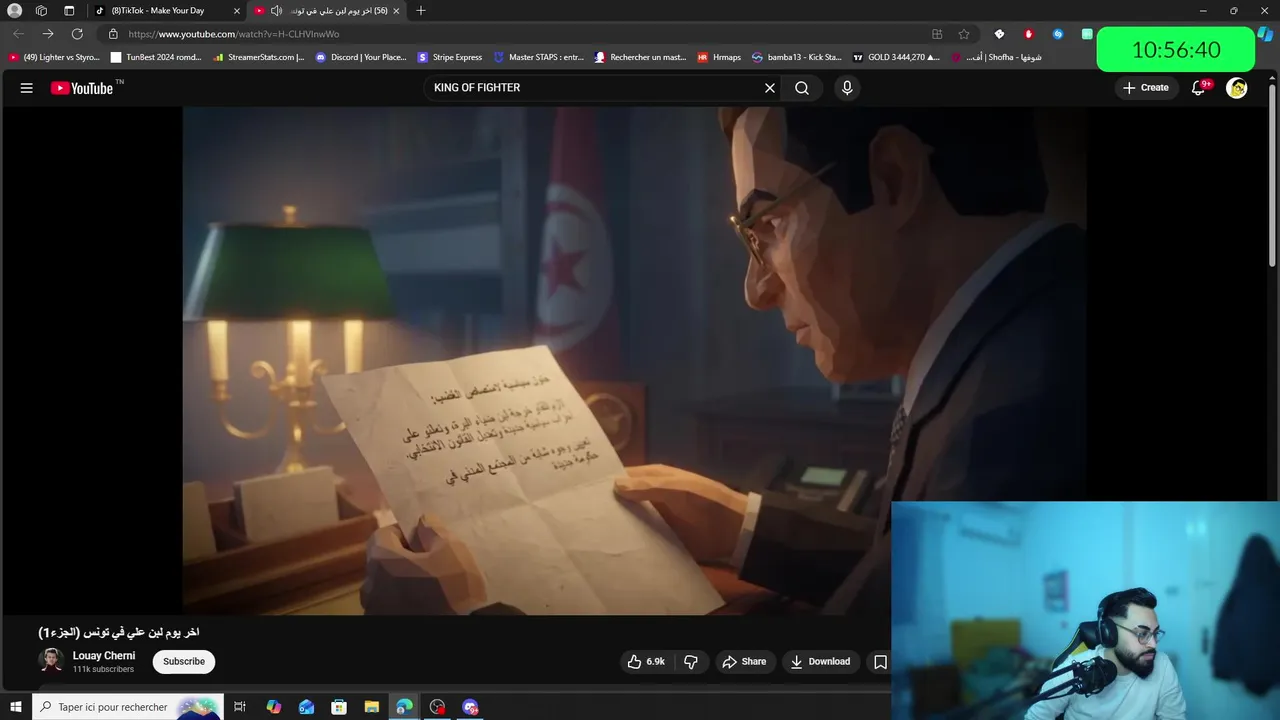Viewport: 1280px width, 720px height.
Task: Open File Explorer from taskbar
Action: (x=371, y=707)
